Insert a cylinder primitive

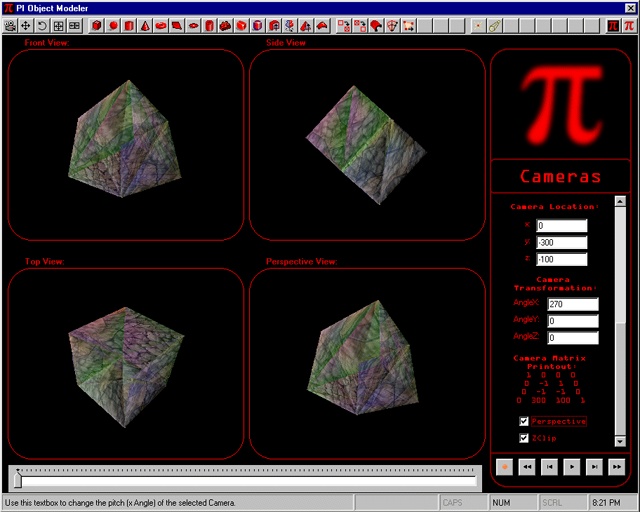tap(129, 25)
